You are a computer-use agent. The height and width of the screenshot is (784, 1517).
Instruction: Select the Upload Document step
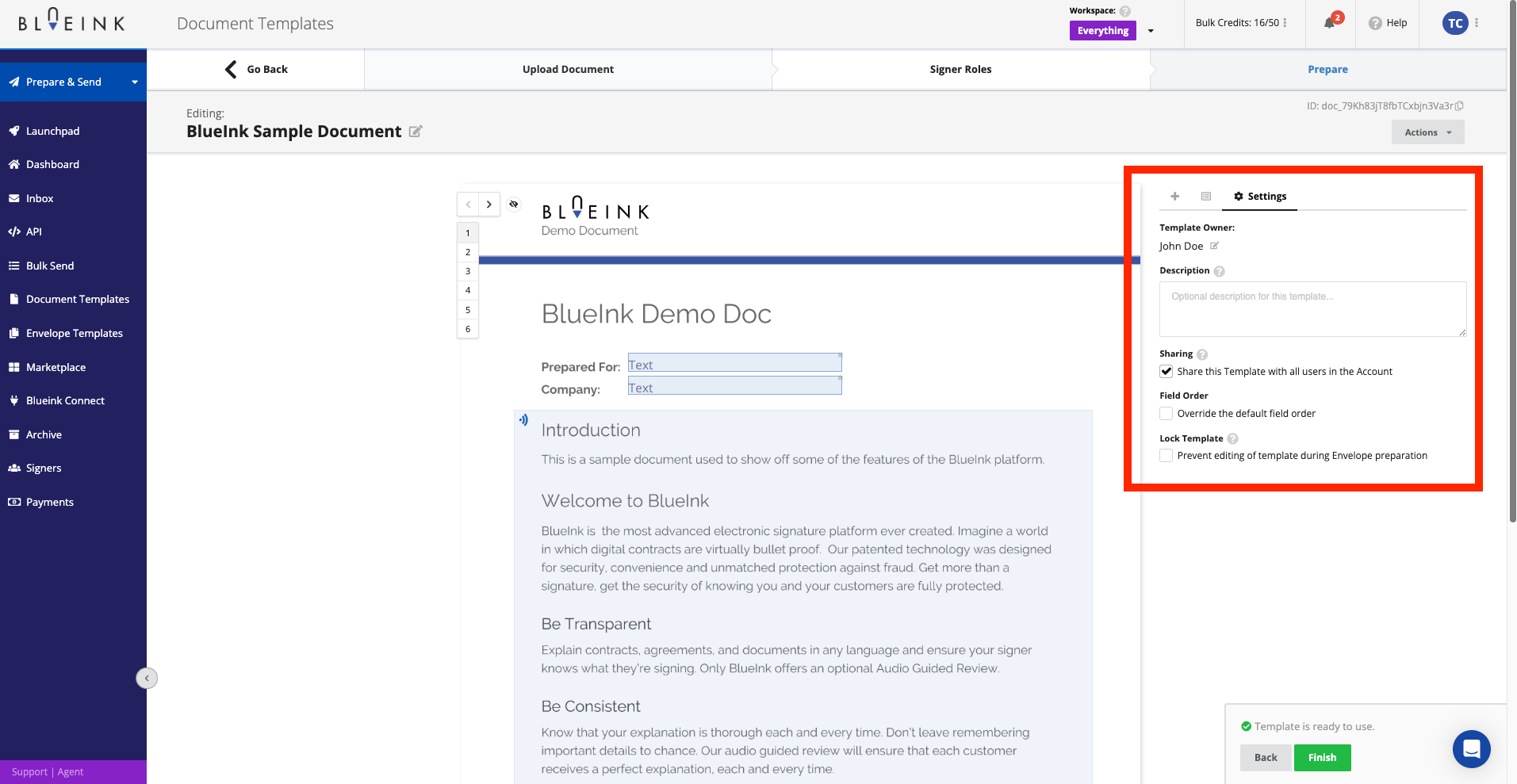pyautogui.click(x=568, y=70)
